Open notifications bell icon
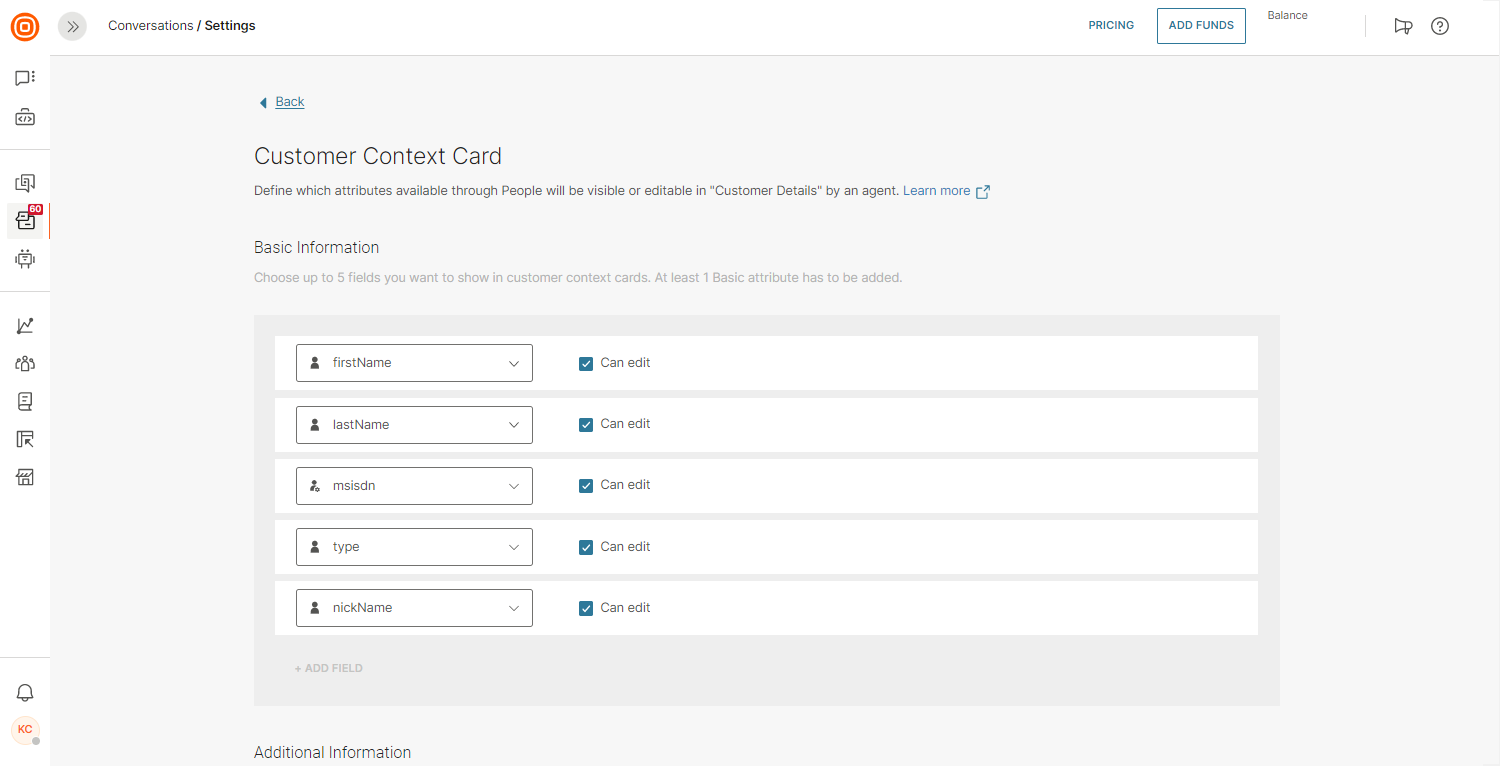Viewport: 1500px width, 766px height. coord(25,692)
